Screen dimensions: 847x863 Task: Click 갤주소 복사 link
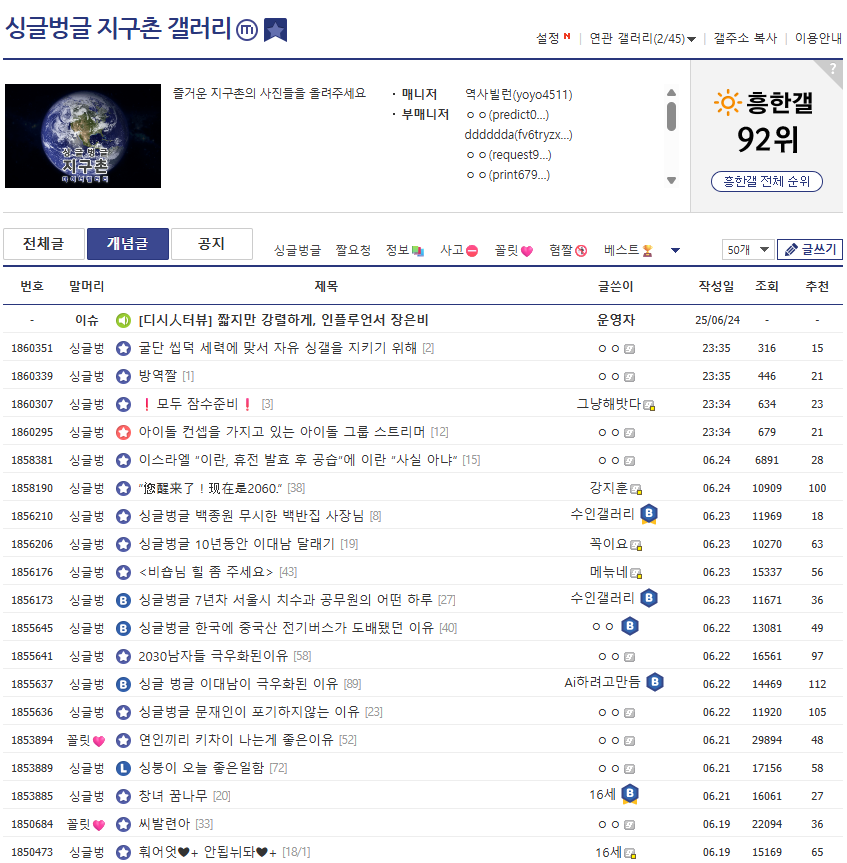(x=745, y=38)
